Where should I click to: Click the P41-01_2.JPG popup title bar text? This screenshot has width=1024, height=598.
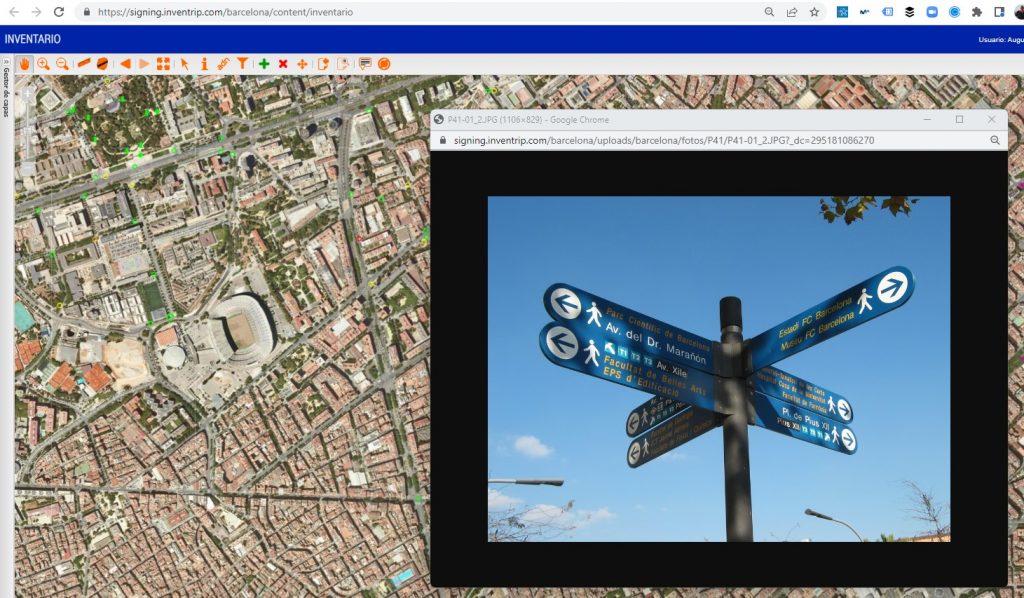[528, 120]
